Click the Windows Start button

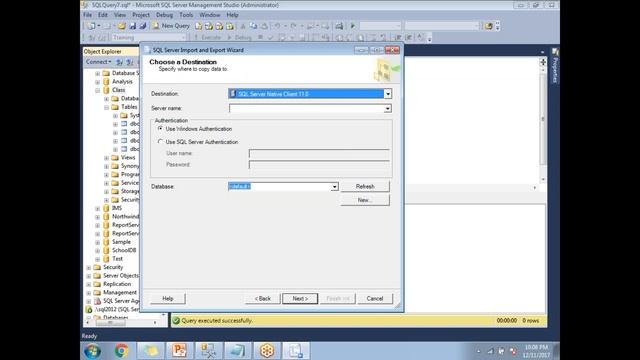(93, 351)
